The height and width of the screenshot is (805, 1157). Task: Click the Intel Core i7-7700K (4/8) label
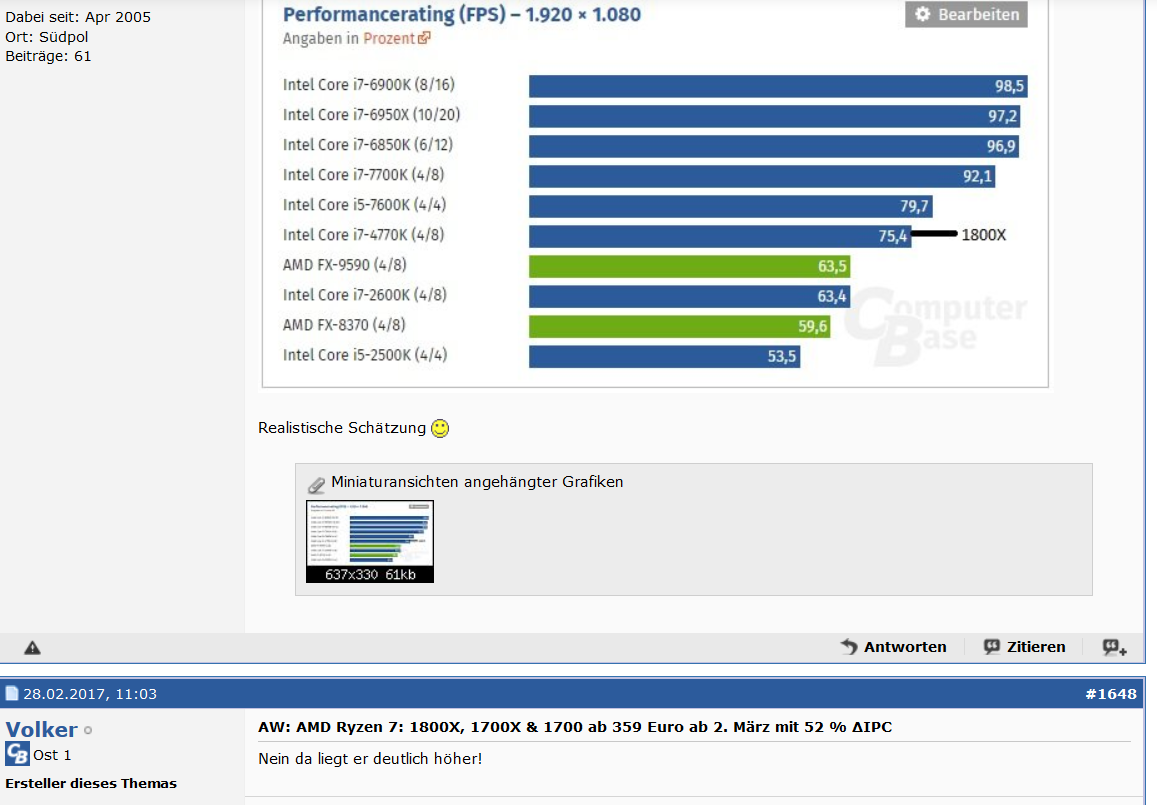tap(363, 175)
